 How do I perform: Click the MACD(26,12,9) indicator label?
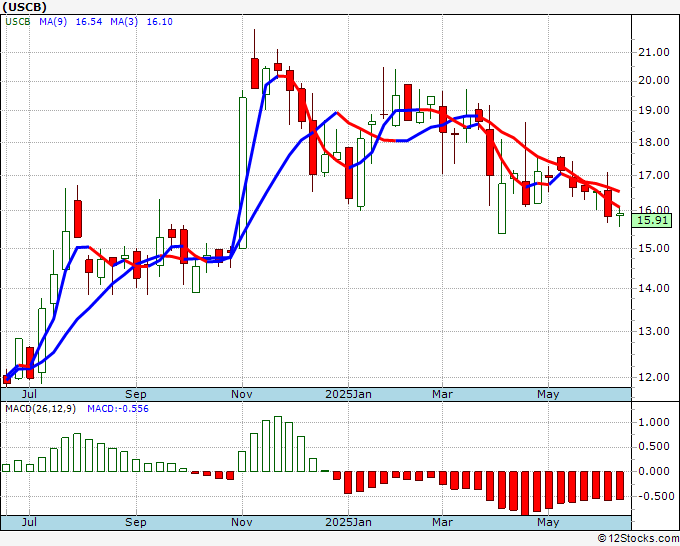click(x=40, y=409)
